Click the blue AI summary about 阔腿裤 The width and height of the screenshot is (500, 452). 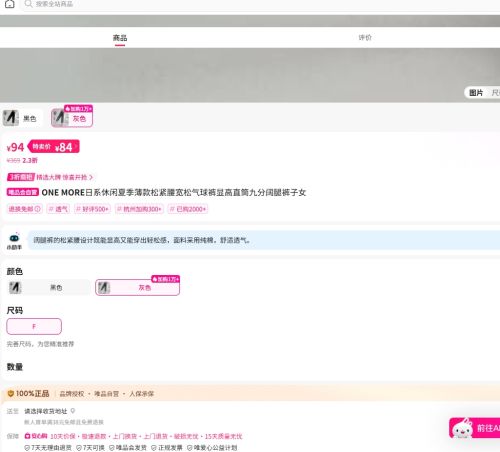tap(263, 240)
